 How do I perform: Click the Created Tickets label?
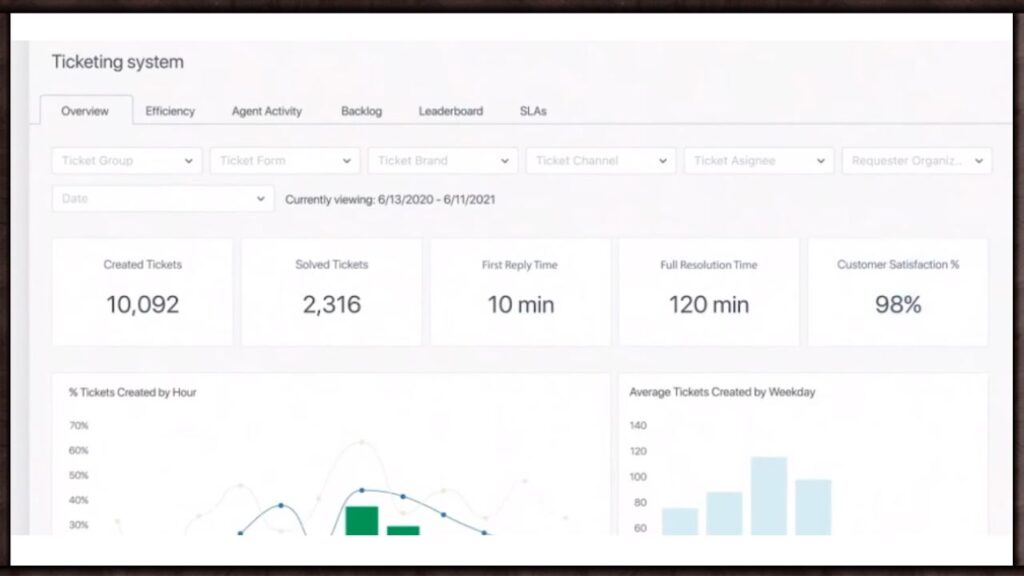tap(142, 264)
